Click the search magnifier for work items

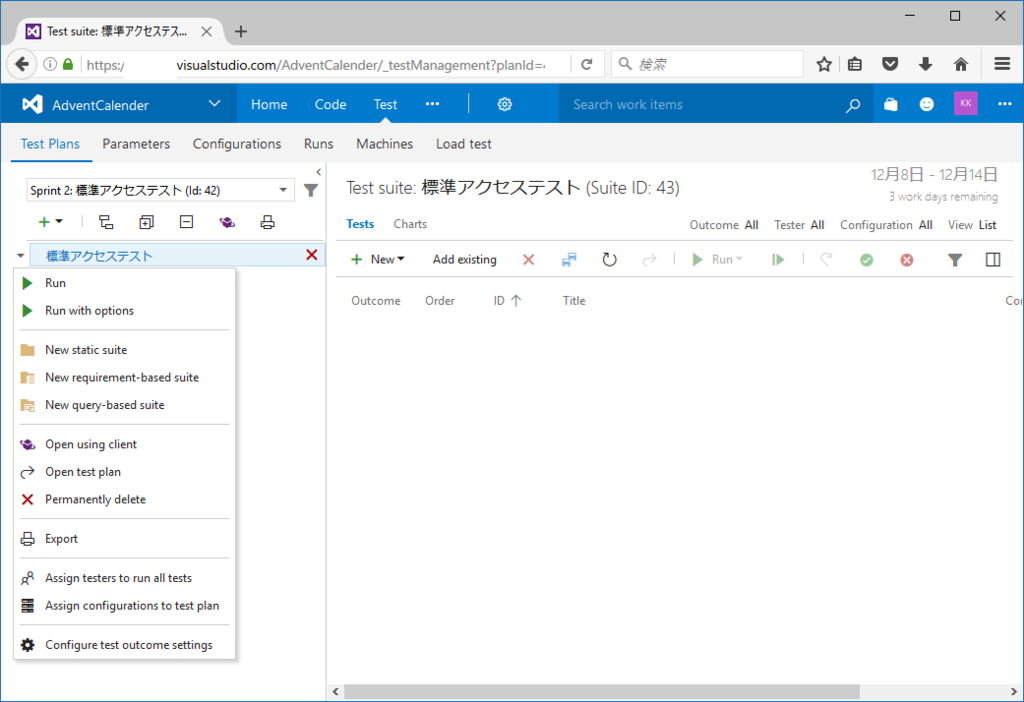(x=853, y=105)
